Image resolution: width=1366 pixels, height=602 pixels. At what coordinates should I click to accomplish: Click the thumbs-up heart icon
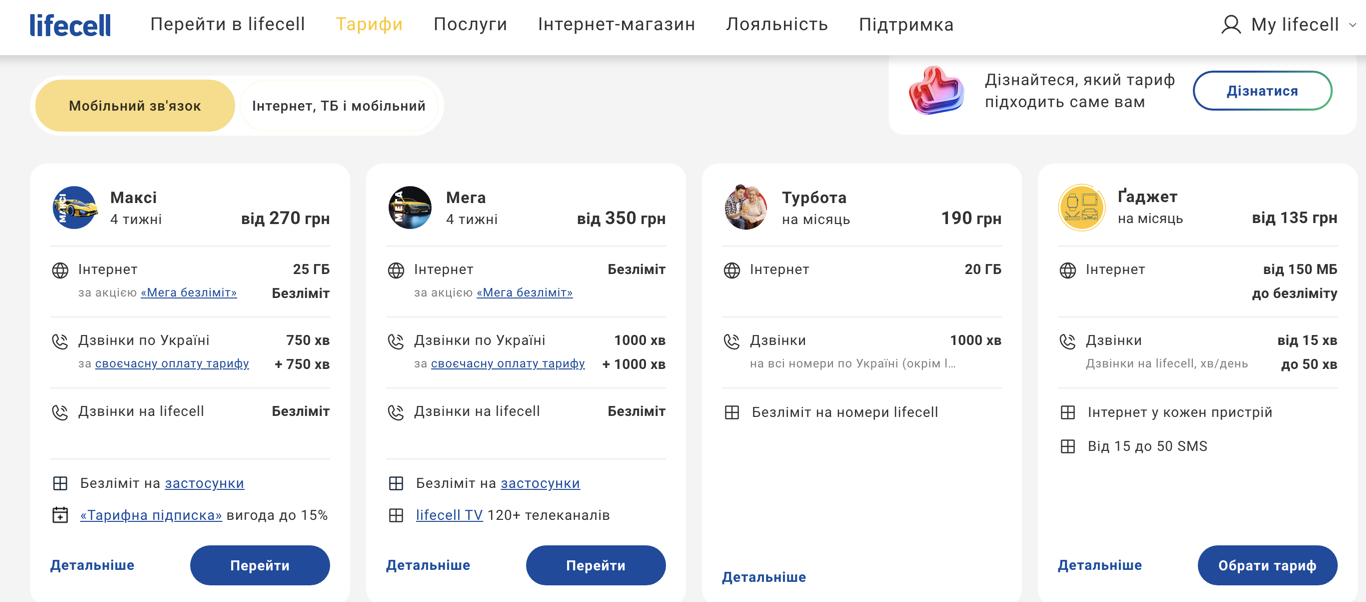pyautogui.click(x=936, y=91)
